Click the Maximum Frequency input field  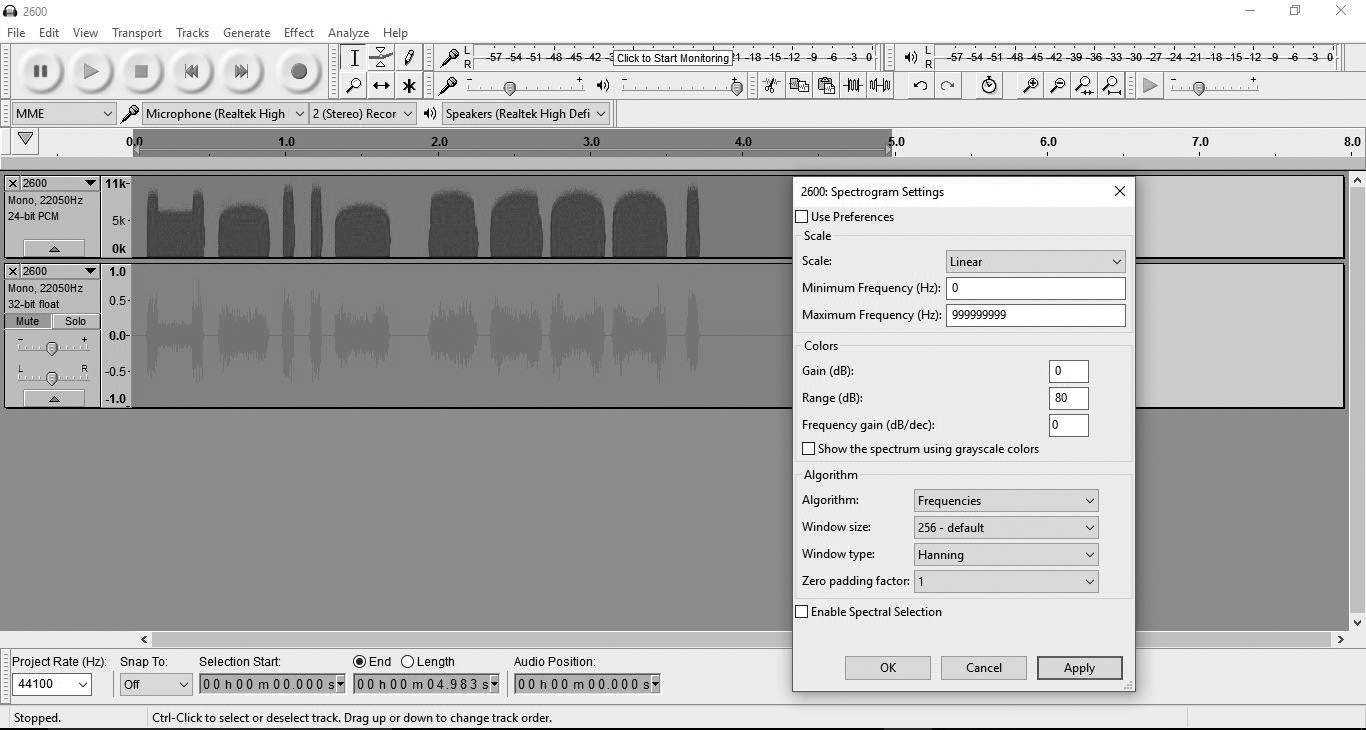1035,315
